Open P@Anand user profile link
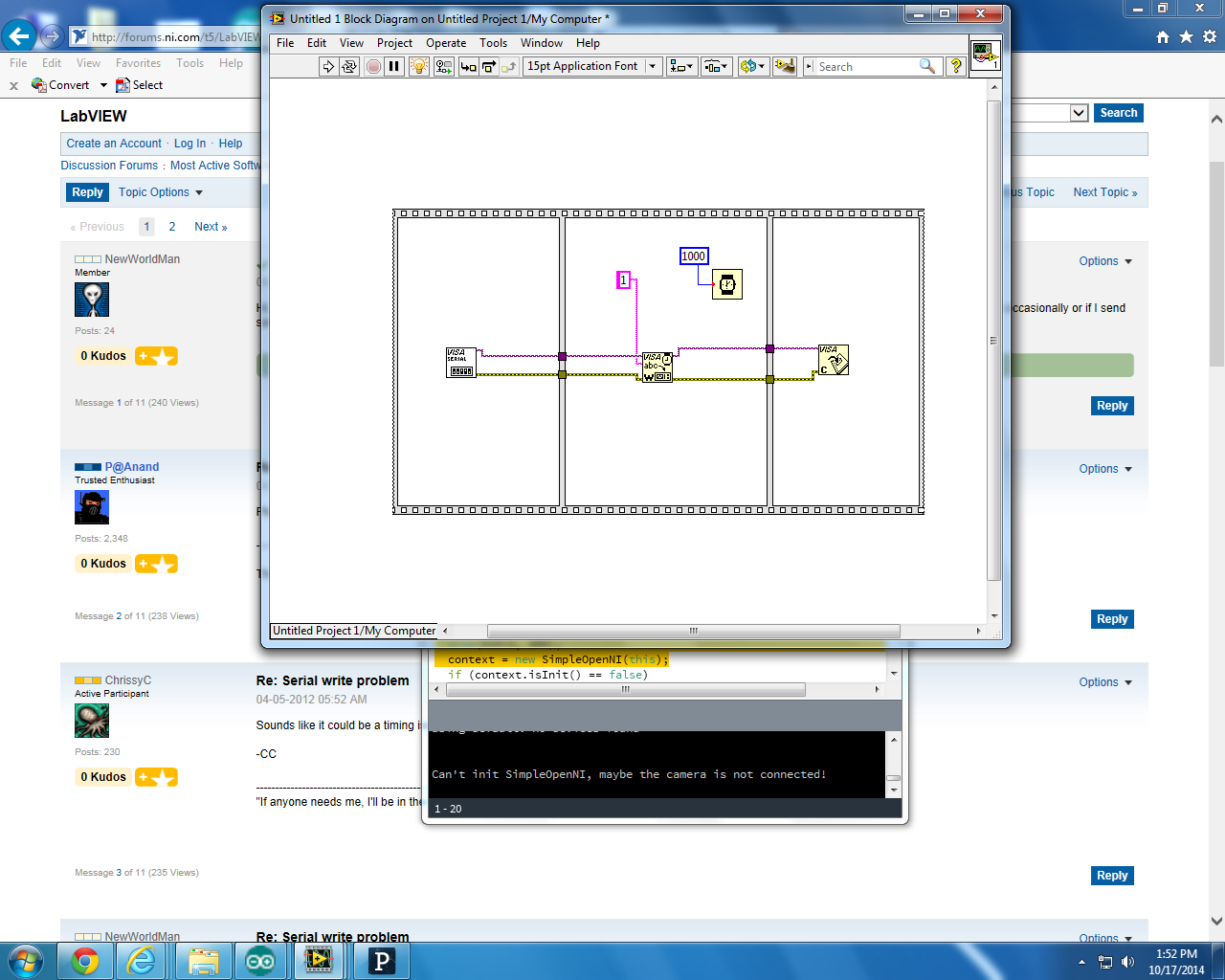 (131, 467)
